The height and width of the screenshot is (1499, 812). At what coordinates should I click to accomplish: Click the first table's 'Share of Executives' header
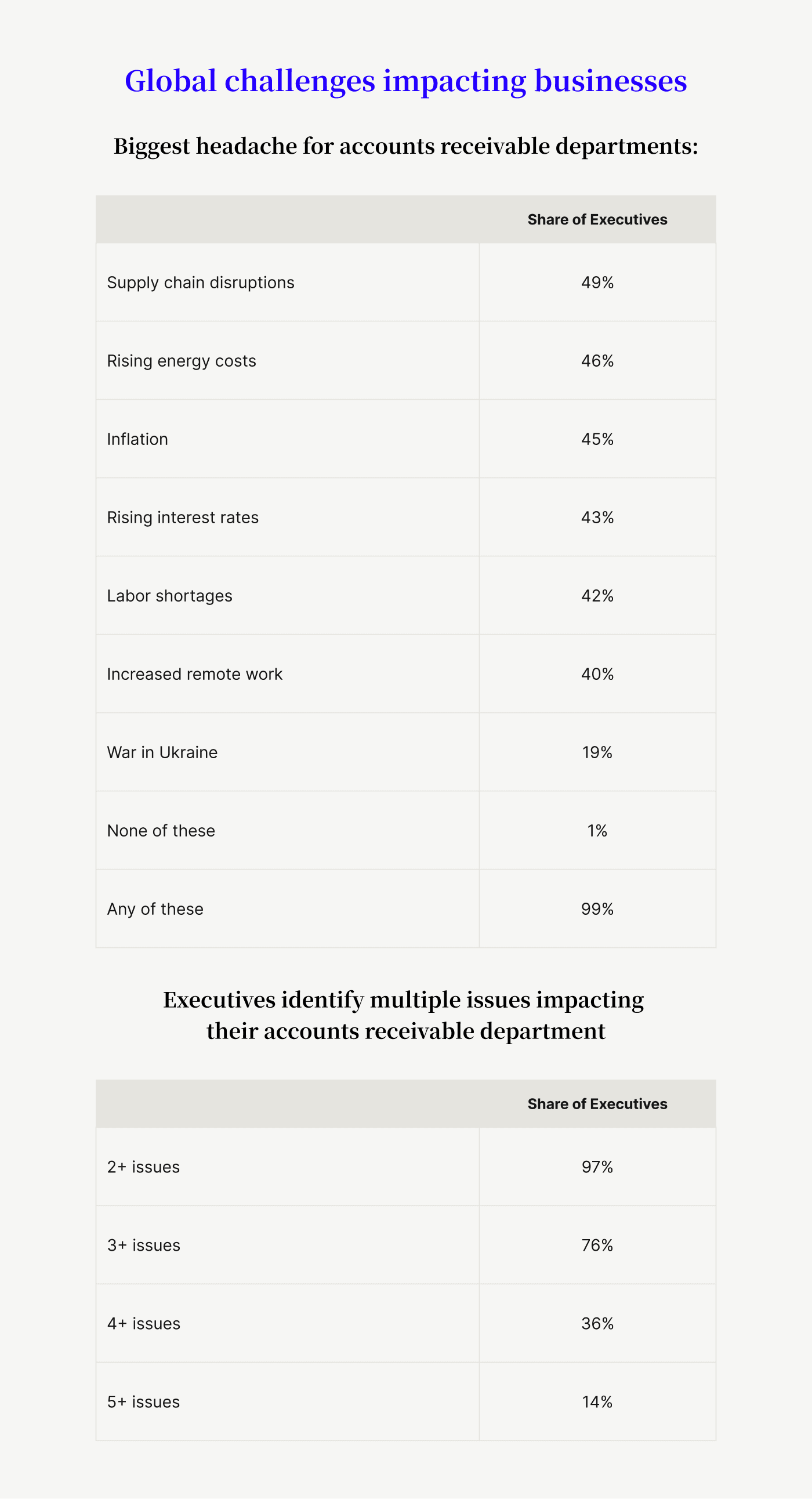[x=597, y=220]
